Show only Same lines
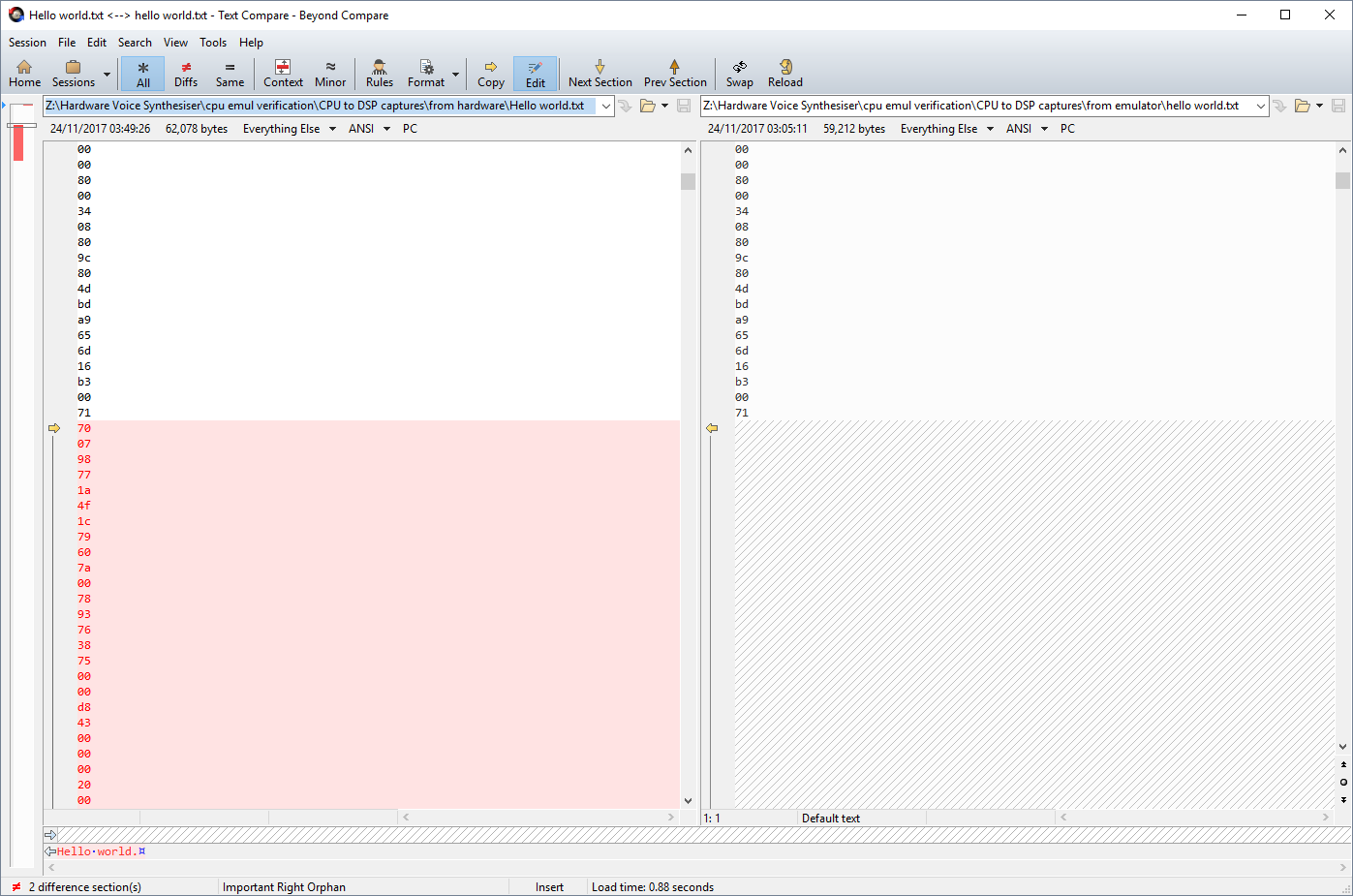The height and width of the screenshot is (896, 1353). [230, 74]
